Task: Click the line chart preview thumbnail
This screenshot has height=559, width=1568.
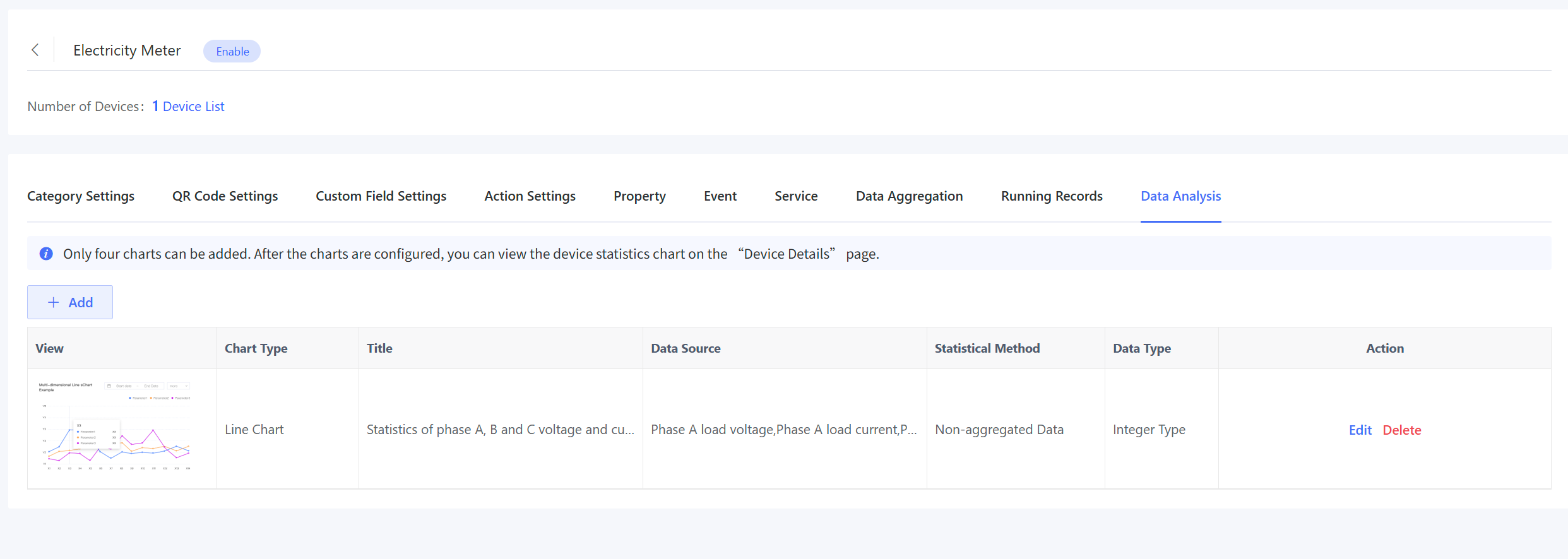Action: 116,427
